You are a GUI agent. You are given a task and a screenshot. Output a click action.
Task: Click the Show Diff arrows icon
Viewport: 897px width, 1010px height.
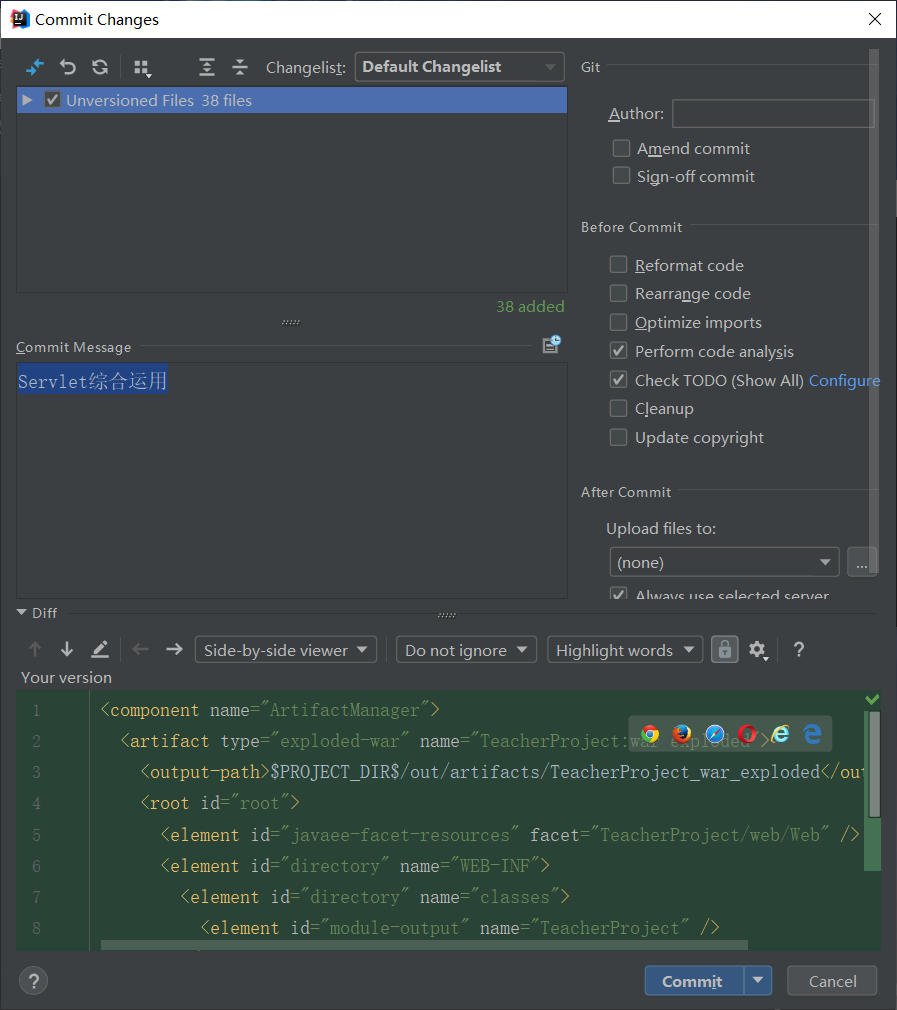point(35,67)
